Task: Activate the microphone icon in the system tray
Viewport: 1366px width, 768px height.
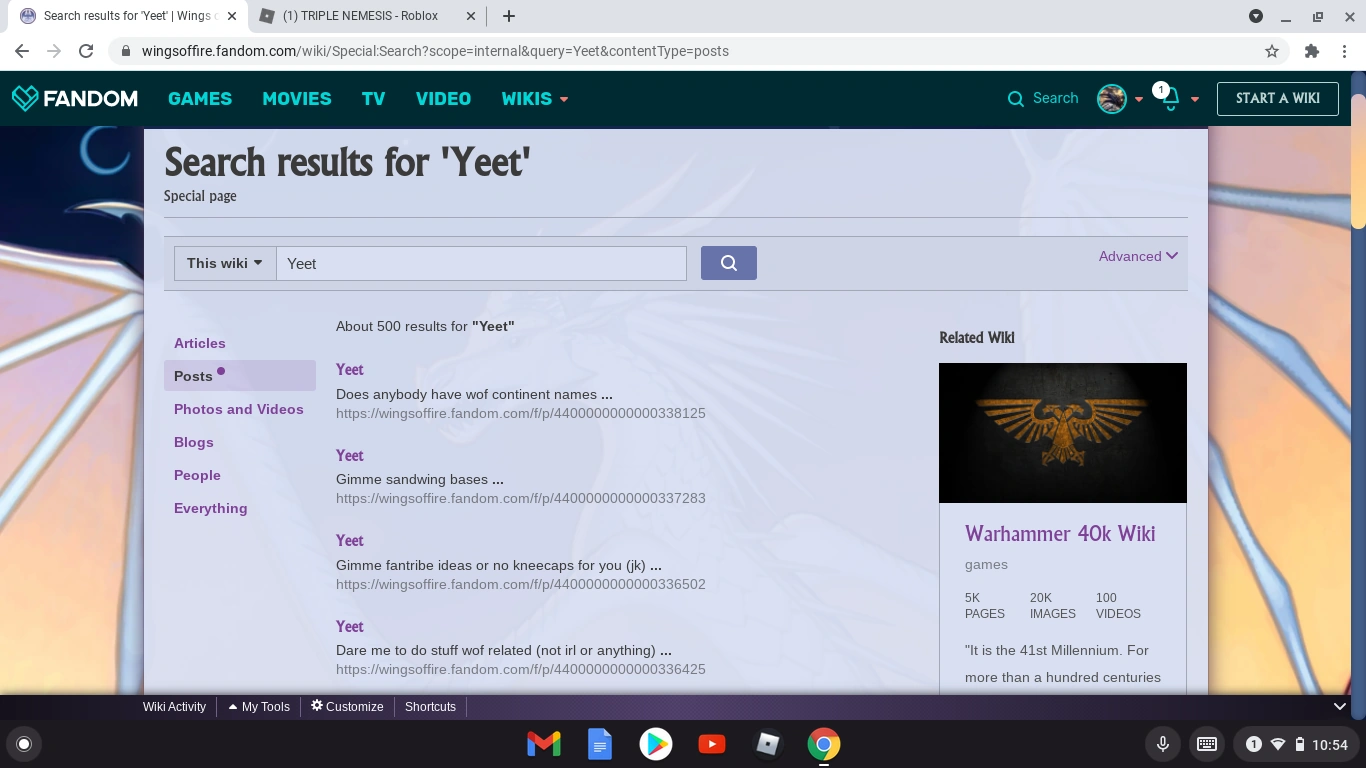Action: click(x=1162, y=744)
